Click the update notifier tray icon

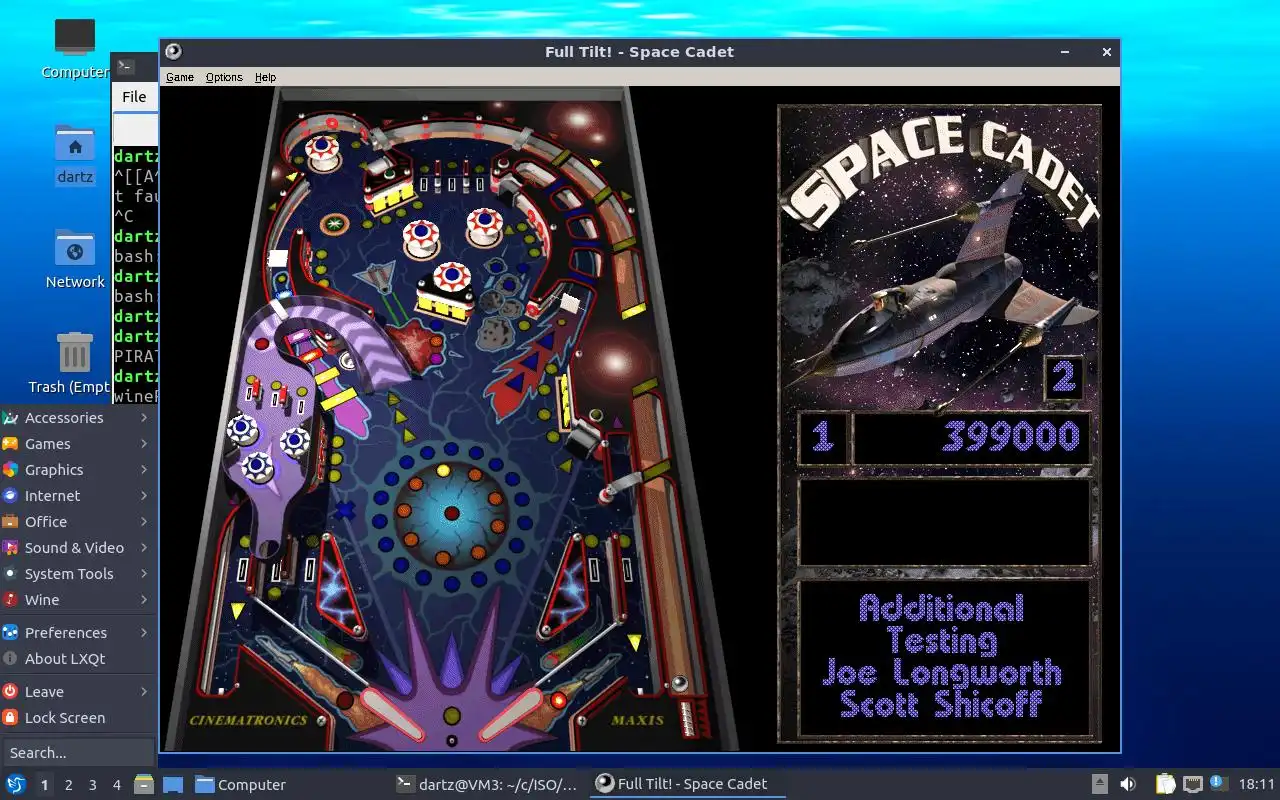[1218, 784]
